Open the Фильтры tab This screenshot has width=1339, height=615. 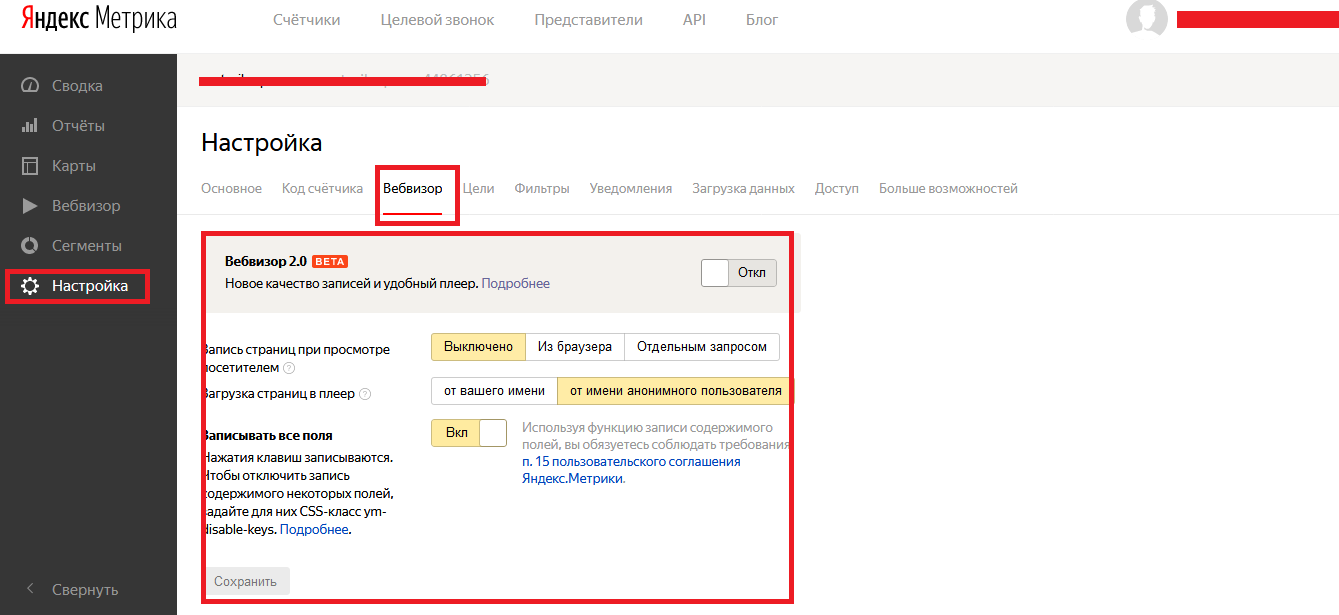(542, 188)
